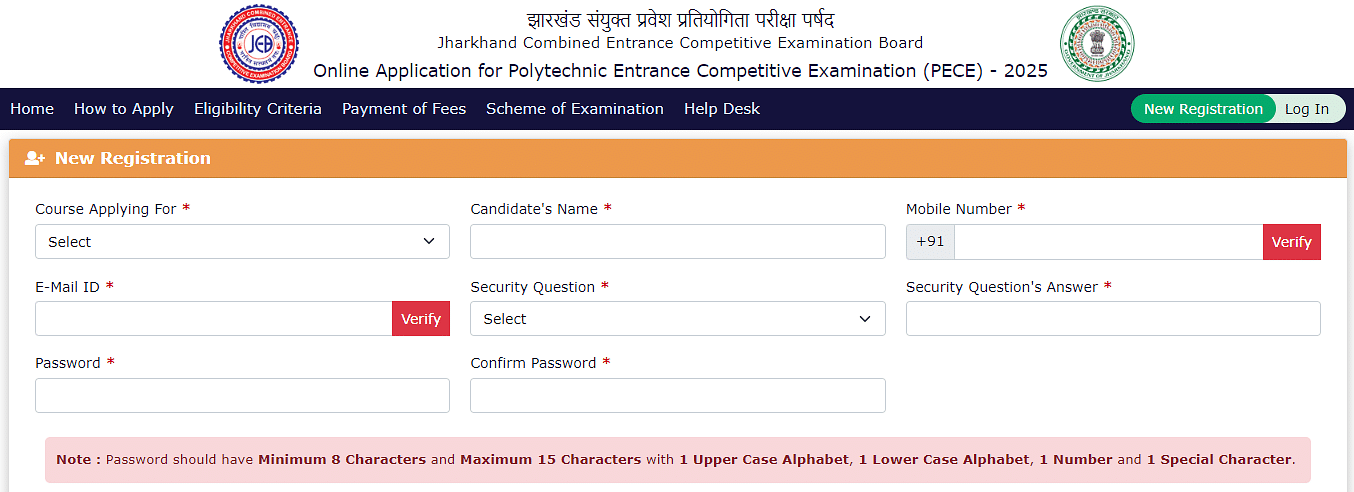This screenshot has height=492, width=1354.
Task: Select the Password input box
Action: click(x=242, y=396)
